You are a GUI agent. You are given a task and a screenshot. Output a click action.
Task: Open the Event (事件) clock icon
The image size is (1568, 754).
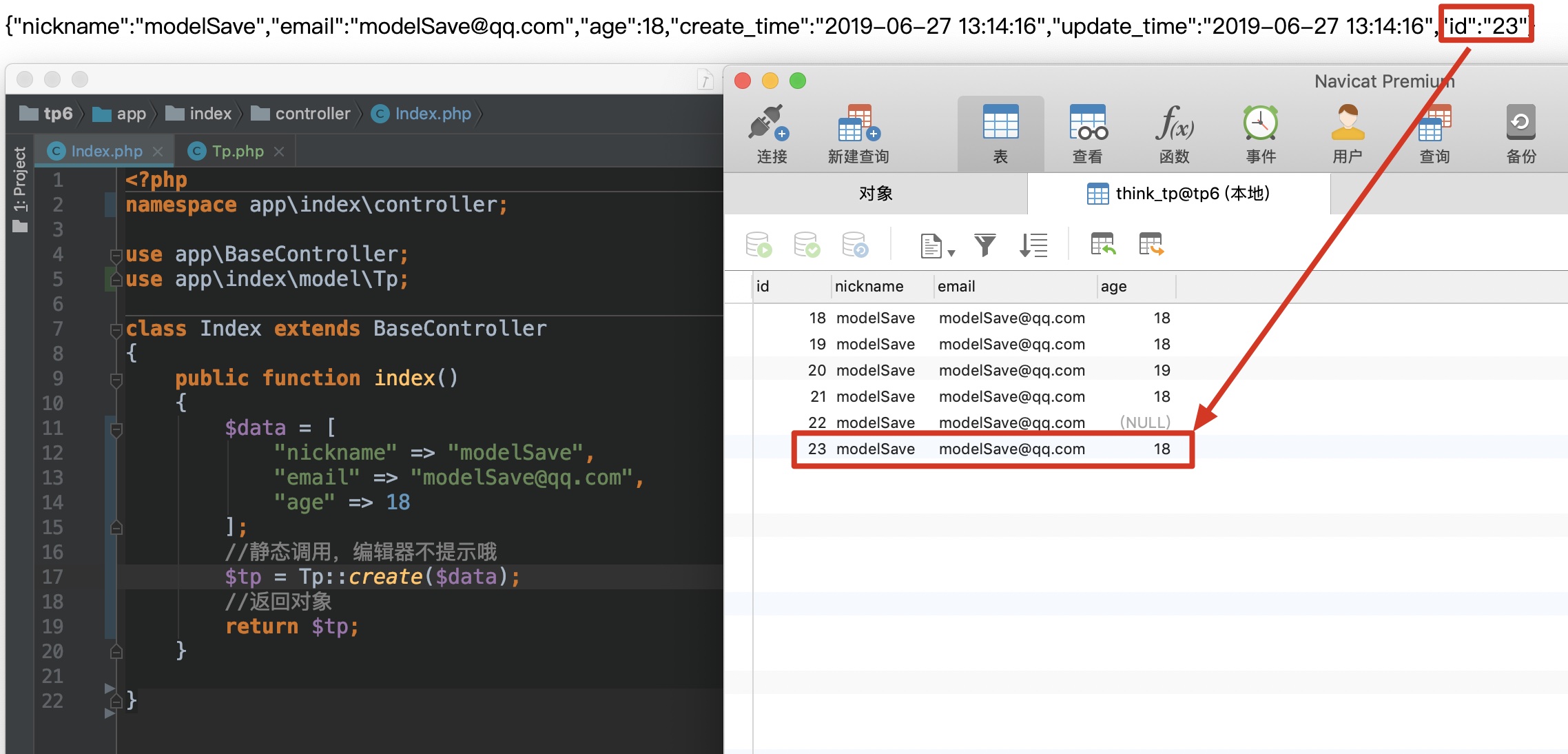tap(1261, 135)
